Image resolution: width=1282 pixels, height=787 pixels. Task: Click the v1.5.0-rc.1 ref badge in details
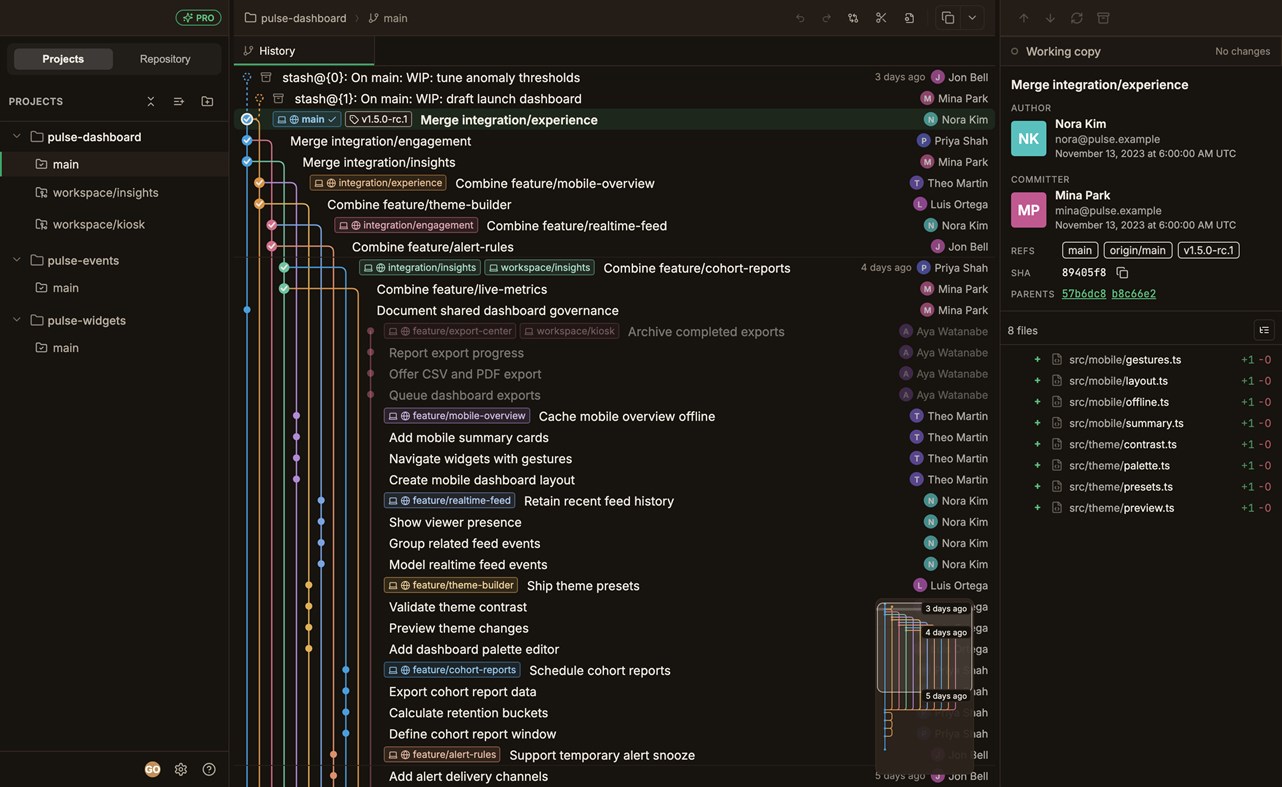[x=1209, y=250]
